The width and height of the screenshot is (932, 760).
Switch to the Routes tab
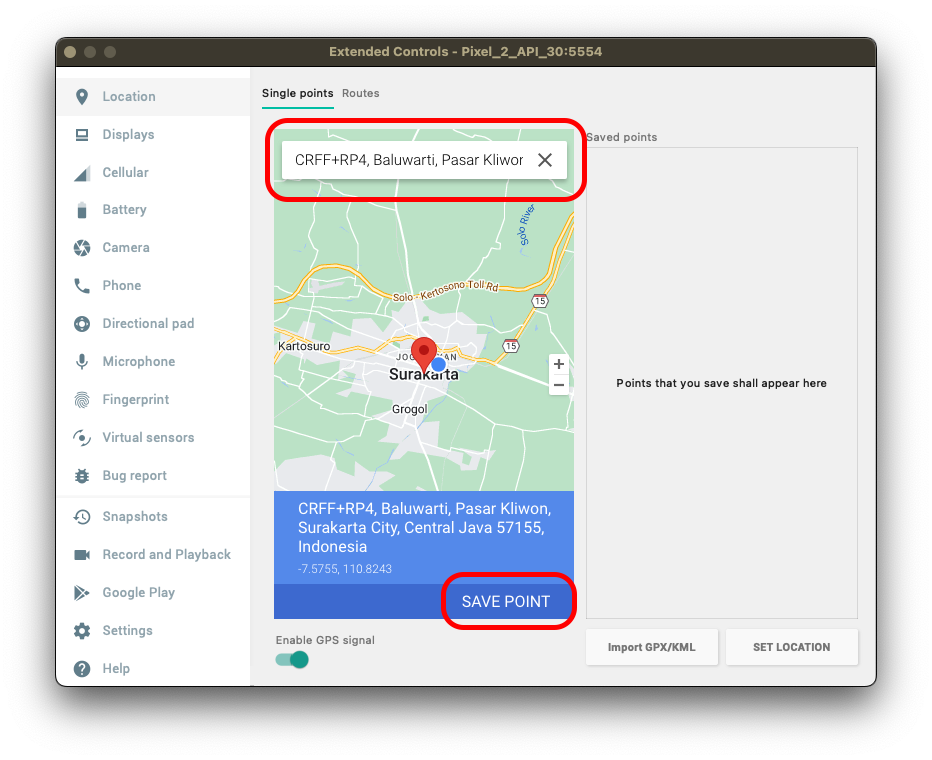tap(360, 93)
